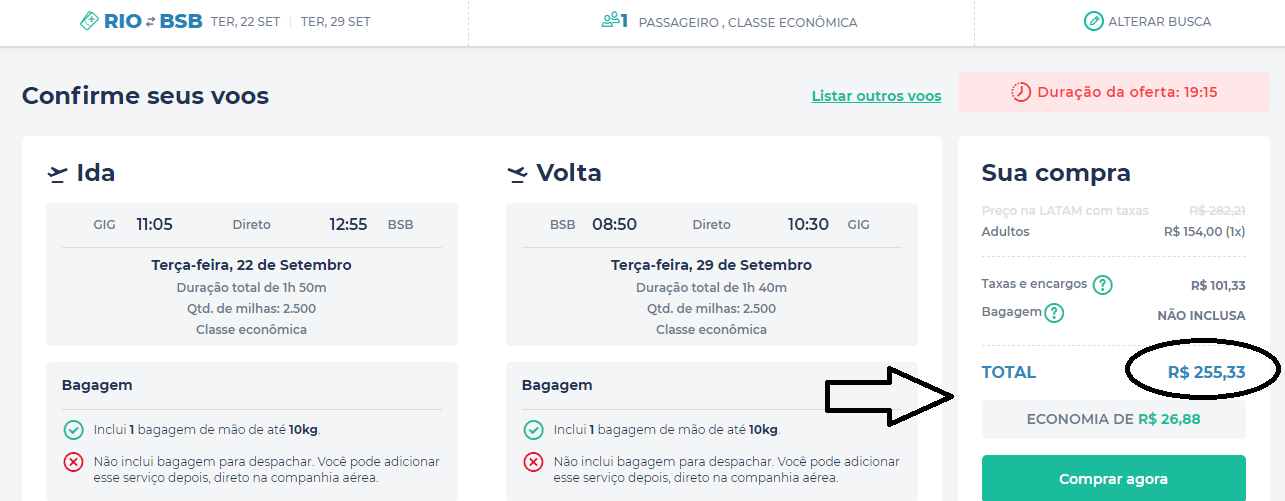
Task: Open the Bagagem help question mark icon
Action: pyautogui.click(x=1054, y=313)
